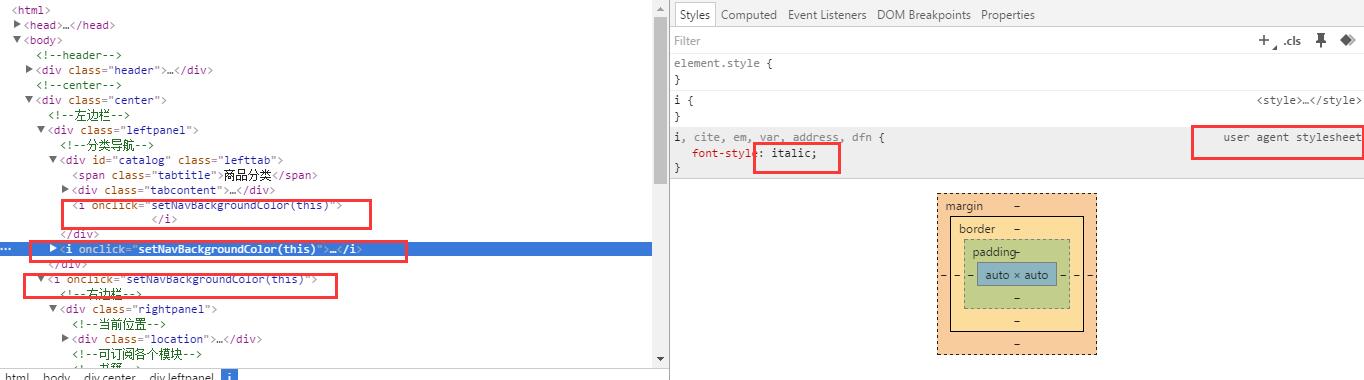
Task: Click the styles Filter input field
Action: [960, 41]
